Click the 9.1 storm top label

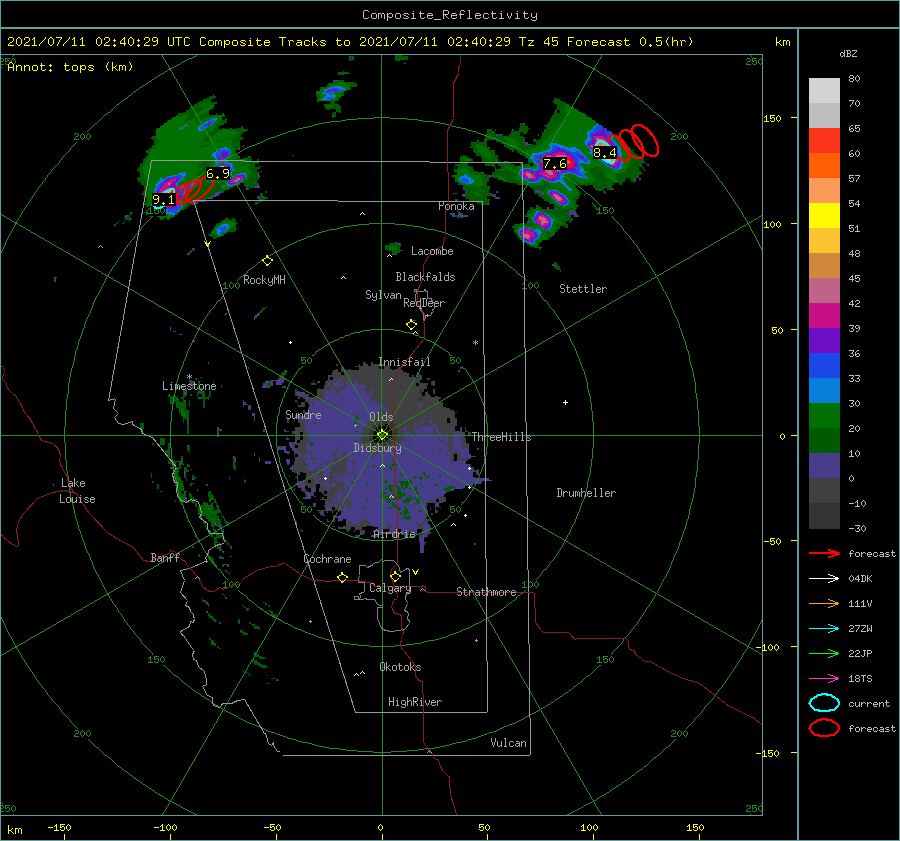click(x=164, y=200)
